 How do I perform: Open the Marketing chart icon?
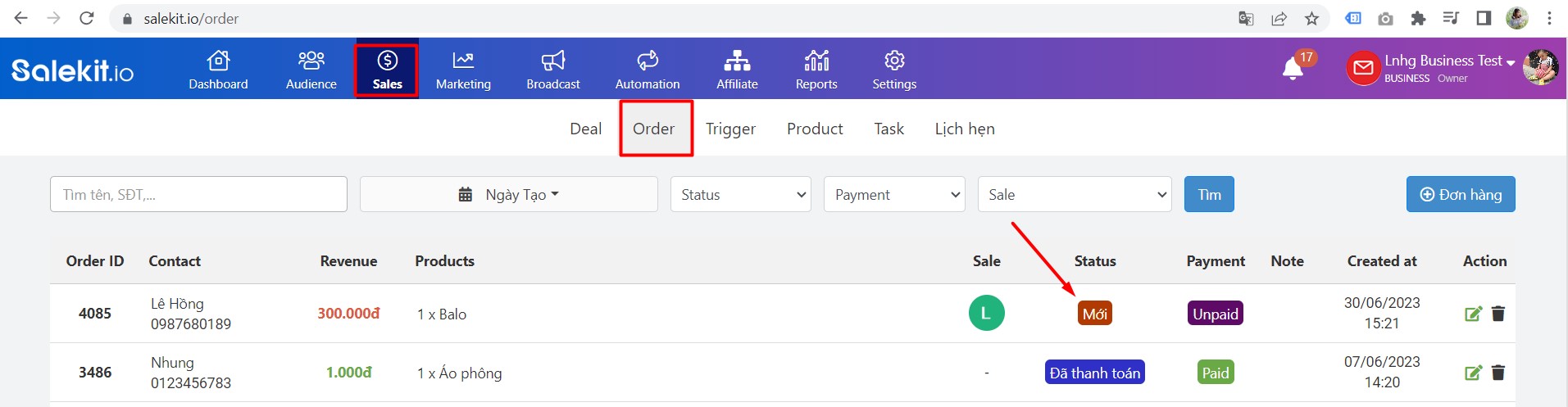tap(463, 61)
